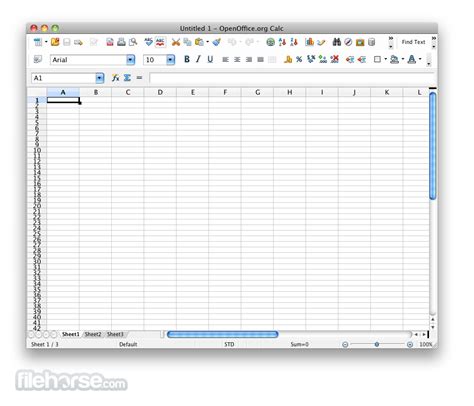
Task: Select column header H
Action: (290, 92)
